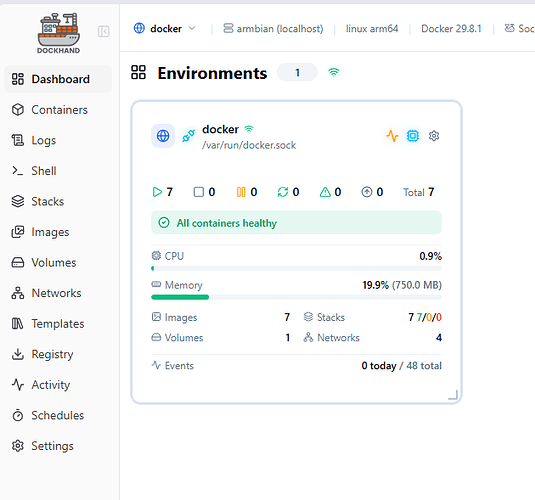535x500 pixels.
Task: Open the Shell page
Action: [58, 171]
